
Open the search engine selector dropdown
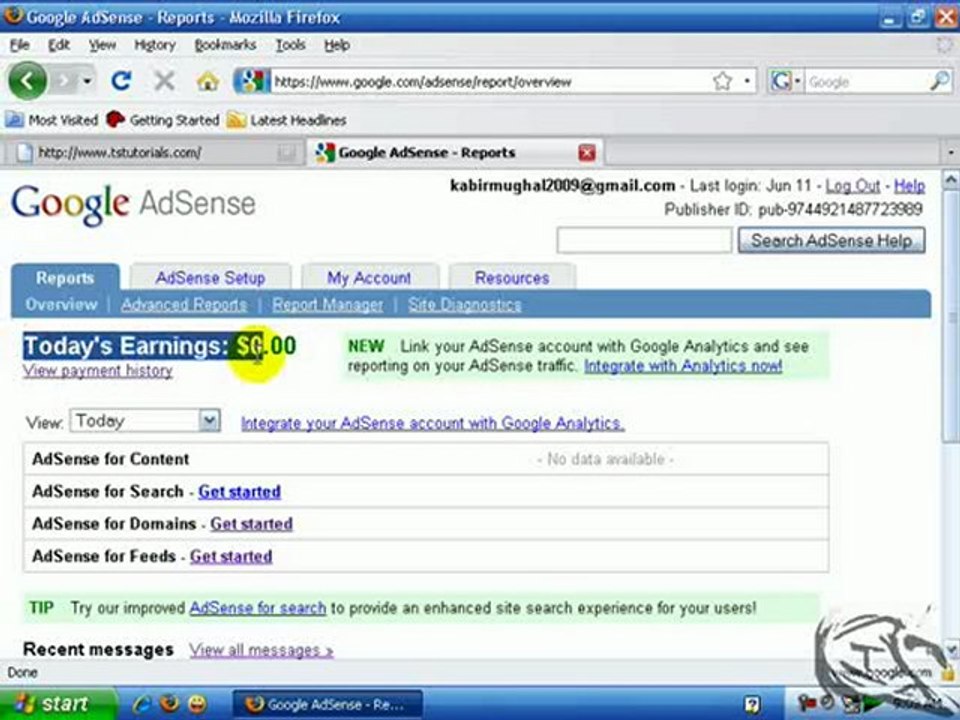click(x=786, y=81)
